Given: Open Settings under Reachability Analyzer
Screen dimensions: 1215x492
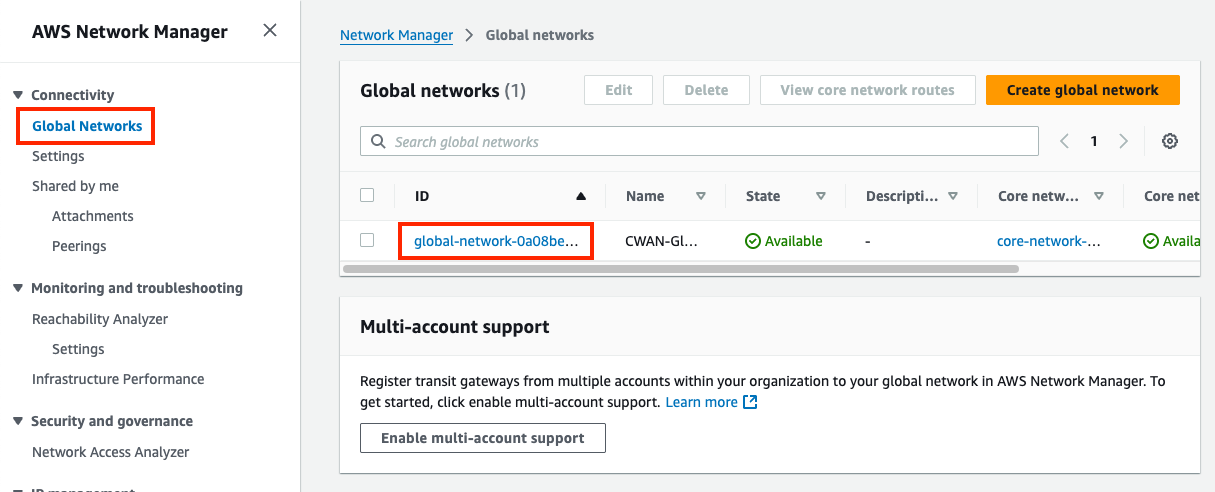Looking at the screenshot, I should (x=78, y=349).
